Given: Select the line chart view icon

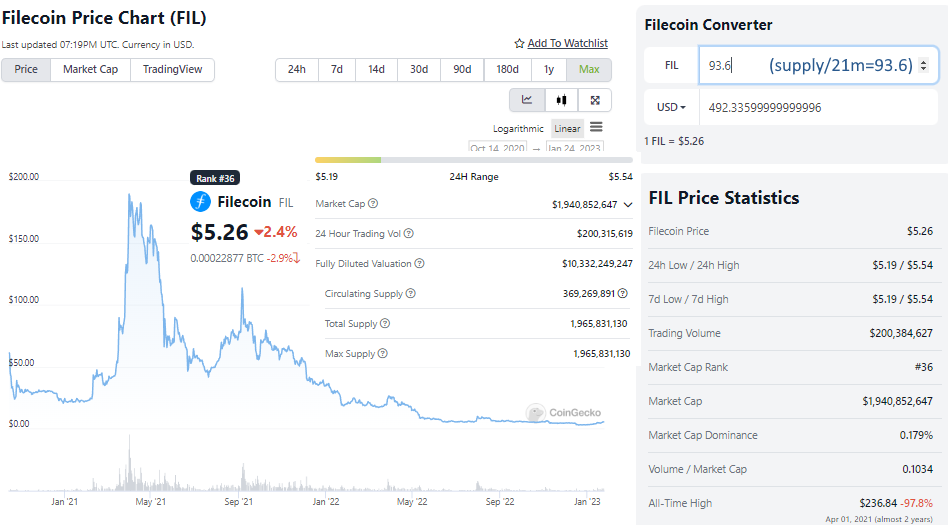Looking at the screenshot, I should [527, 100].
